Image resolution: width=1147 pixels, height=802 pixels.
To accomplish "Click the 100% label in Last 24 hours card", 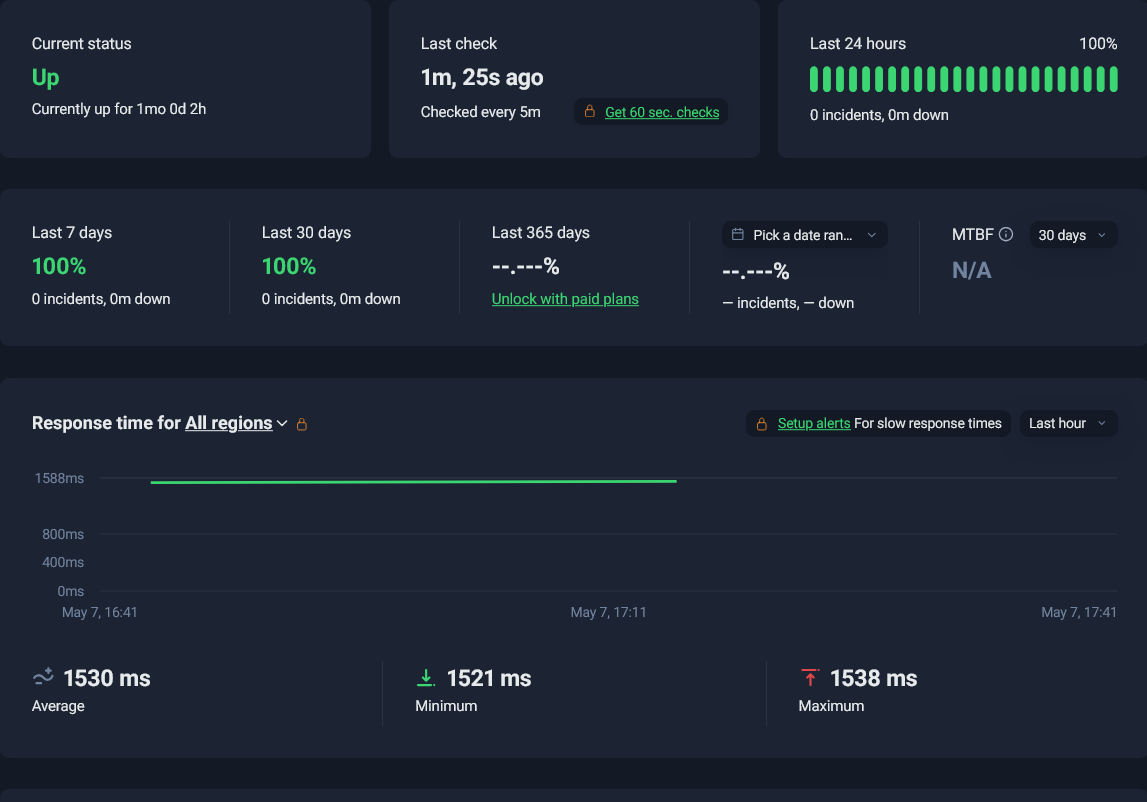I will (x=1098, y=43).
